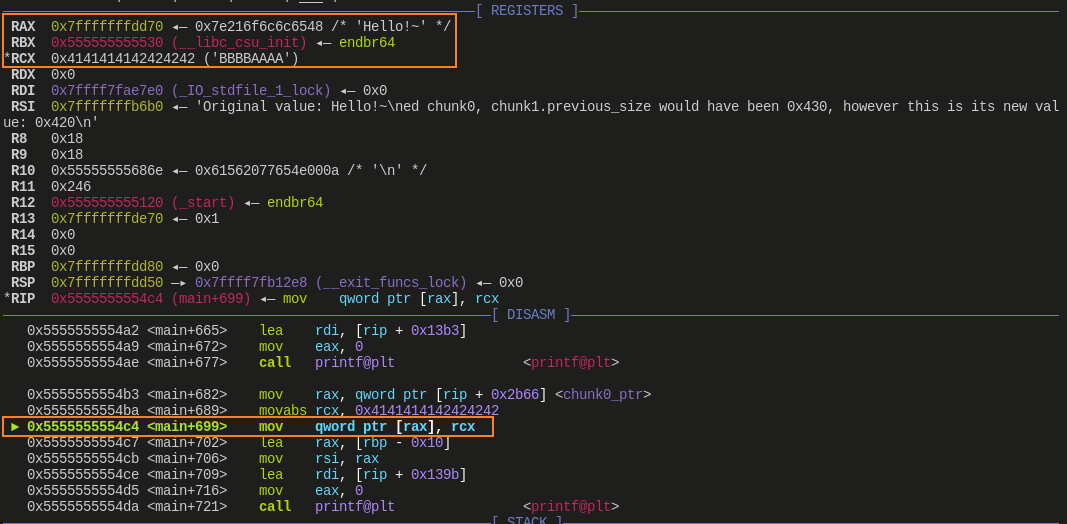The width and height of the screenshot is (1067, 524).
Task: Click the asterisk marker beside RIP
Action: (x=6, y=299)
